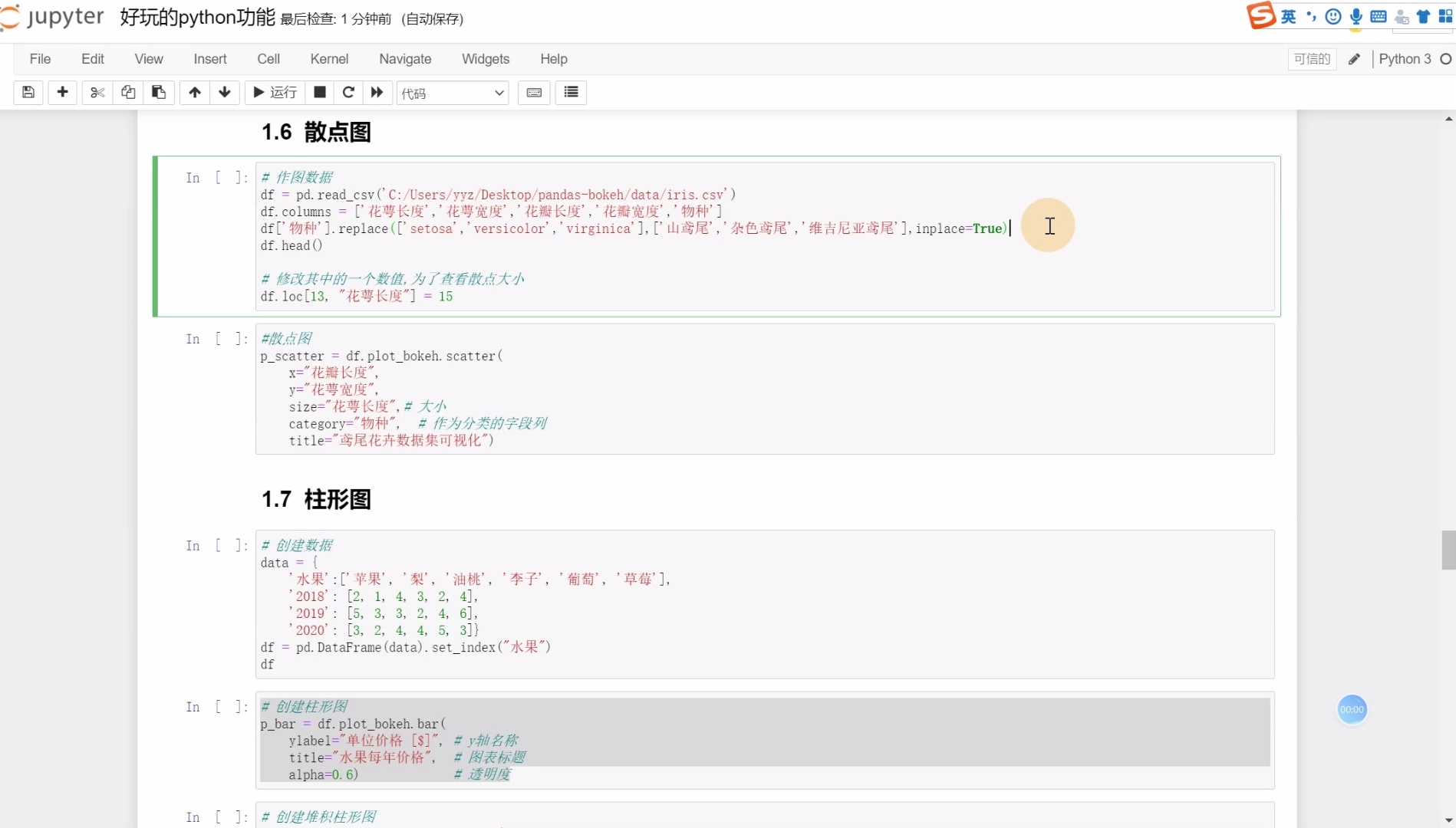Screen dimensions: 1456x828
Task: Open the Kernel menu
Action: 329,58
